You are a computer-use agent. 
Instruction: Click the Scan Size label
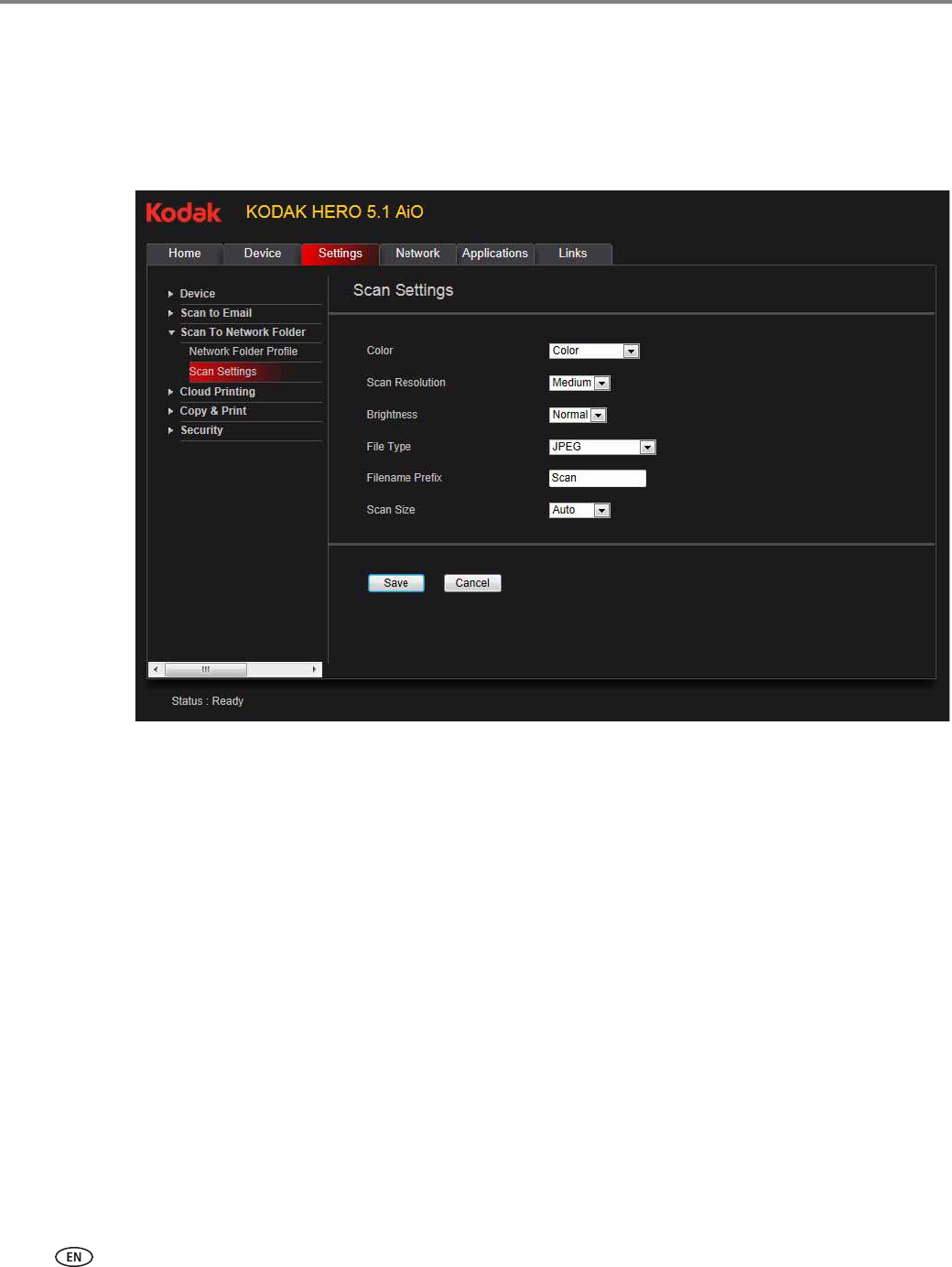coord(391,510)
